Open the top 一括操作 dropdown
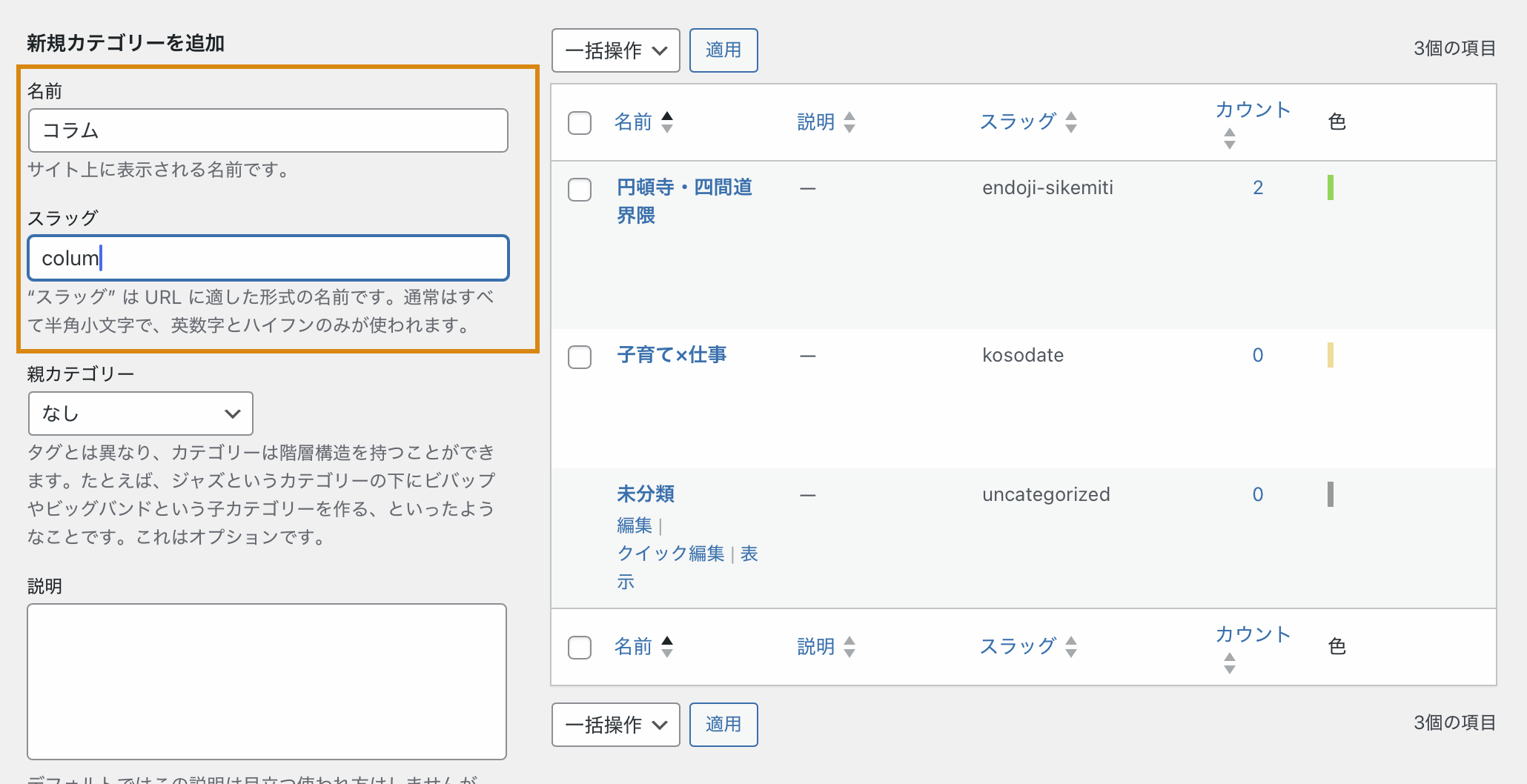The image size is (1527, 784). click(615, 50)
